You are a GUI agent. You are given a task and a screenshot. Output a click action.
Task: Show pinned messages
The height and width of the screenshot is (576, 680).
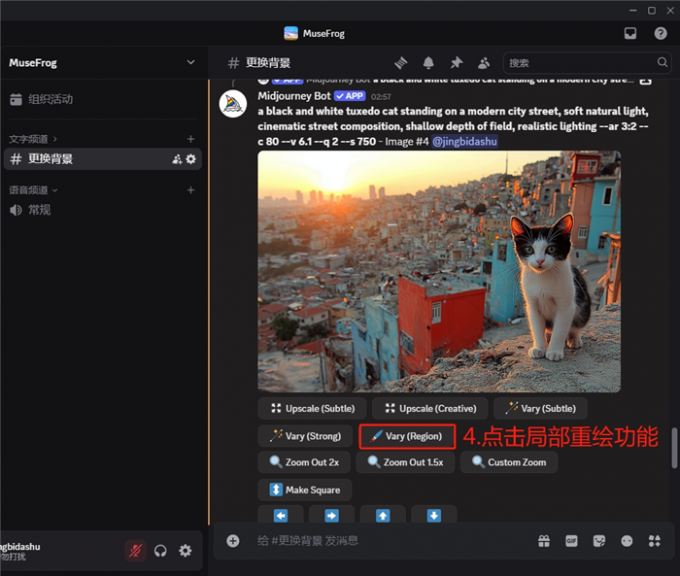click(x=456, y=63)
